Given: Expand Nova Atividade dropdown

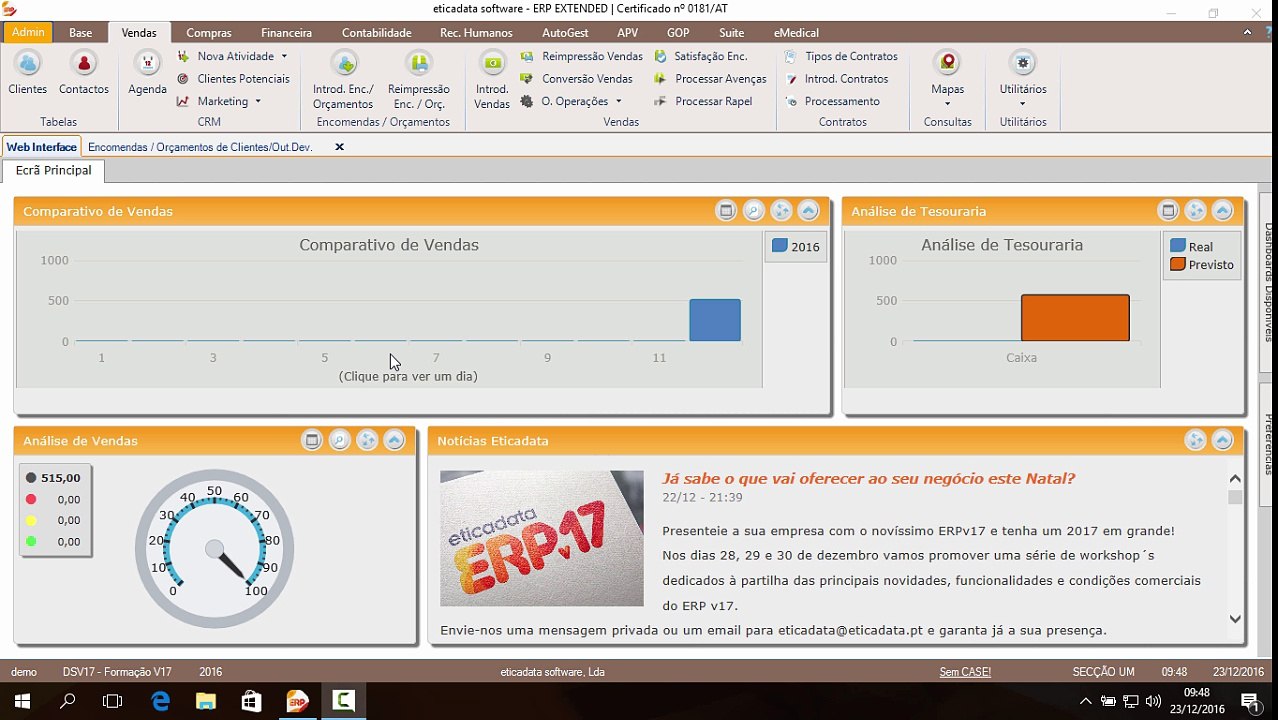Looking at the screenshot, I should click(284, 57).
